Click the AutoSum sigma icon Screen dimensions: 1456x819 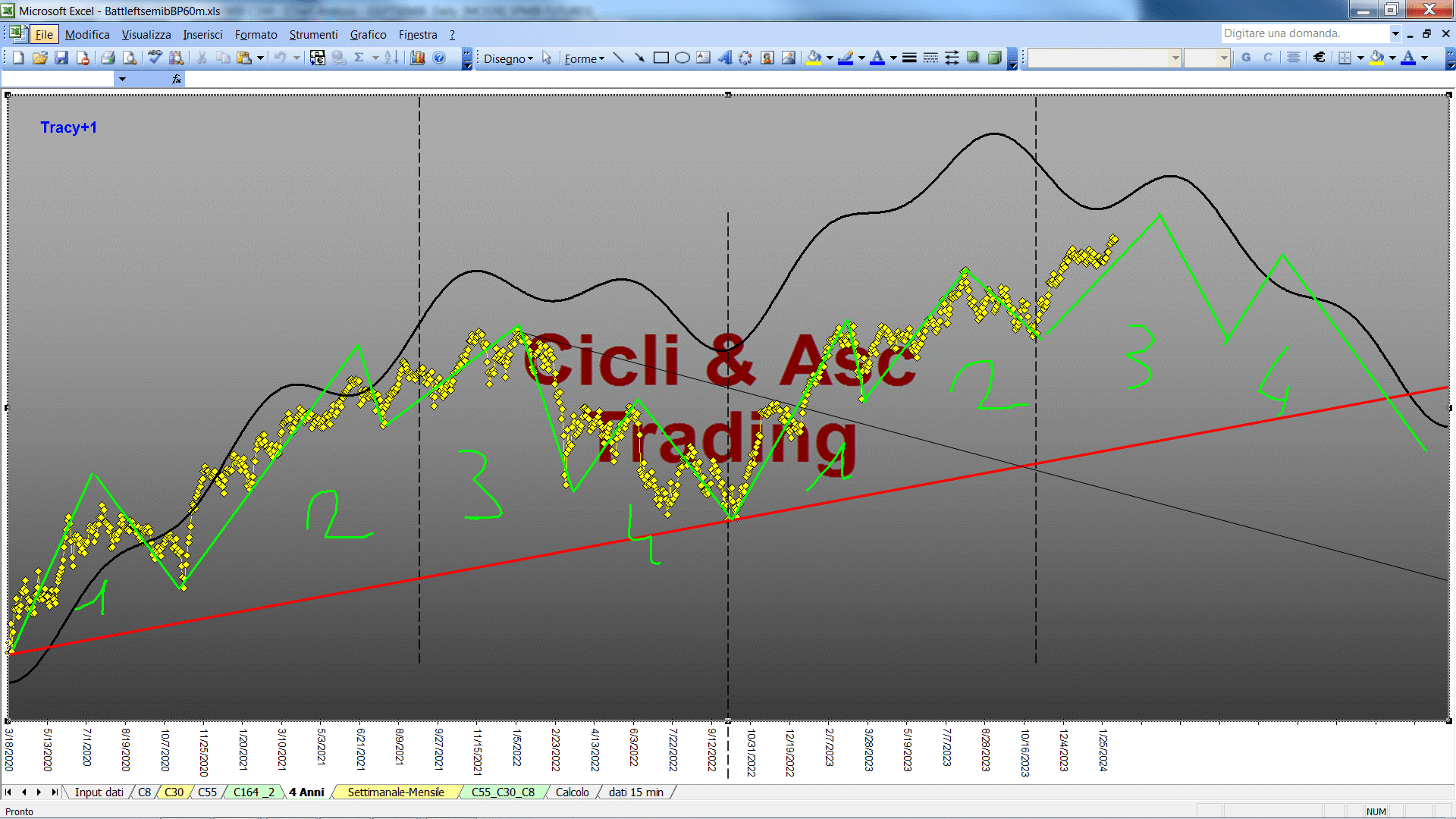click(x=359, y=58)
